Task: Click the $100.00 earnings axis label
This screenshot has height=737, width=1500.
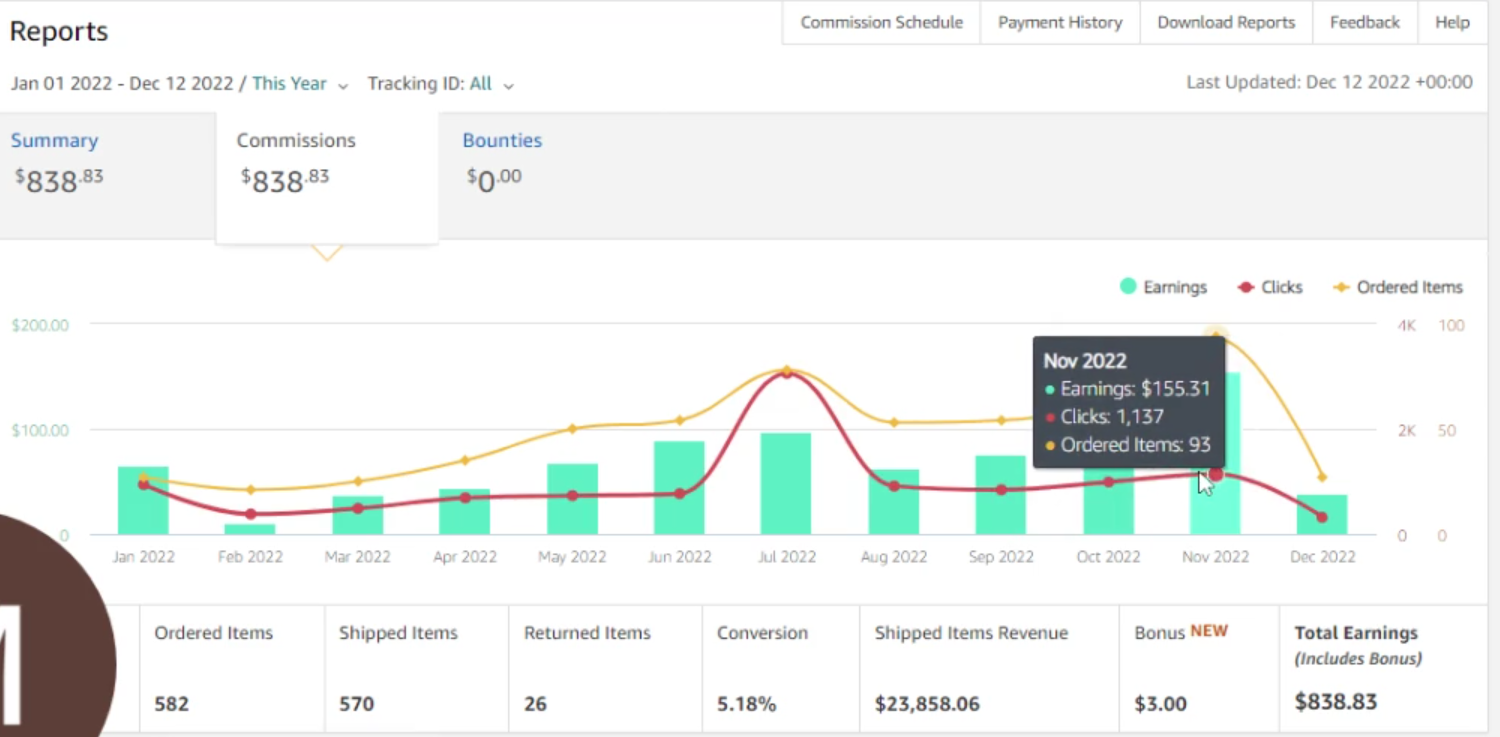Action: [x=40, y=430]
